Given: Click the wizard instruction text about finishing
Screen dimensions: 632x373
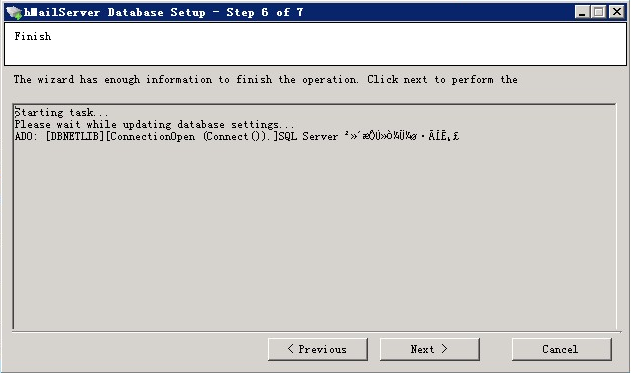Looking at the screenshot, I should pyautogui.click(x=266, y=80).
